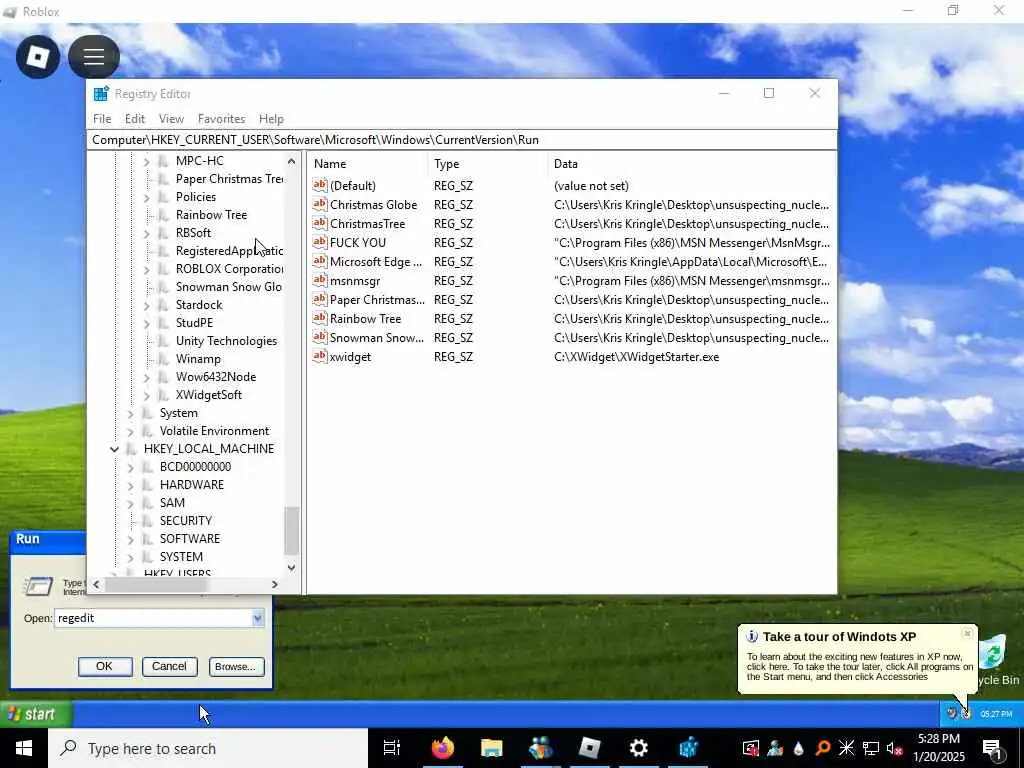Click the tree pane horizontal scrollbar thumb

155,584
